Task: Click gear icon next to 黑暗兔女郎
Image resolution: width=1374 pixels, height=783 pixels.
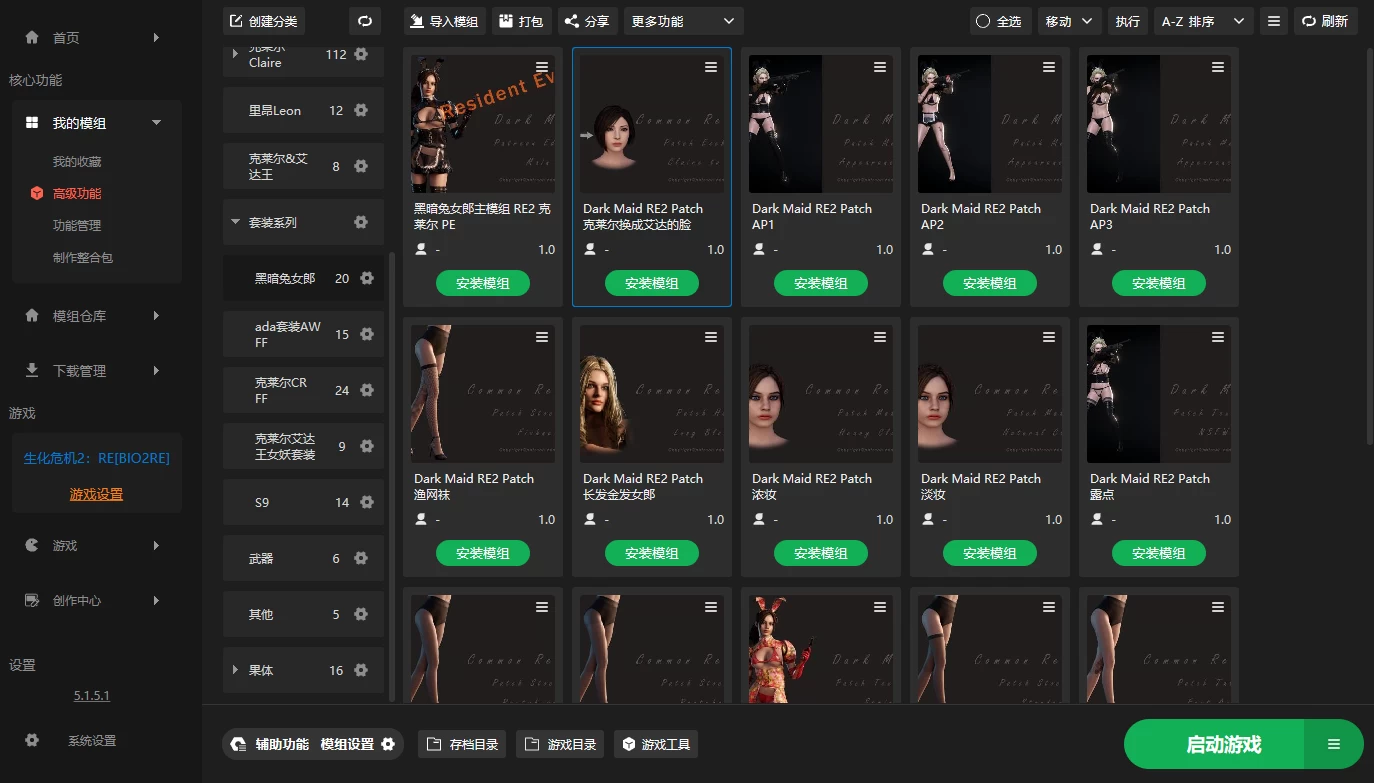Action: (x=367, y=278)
